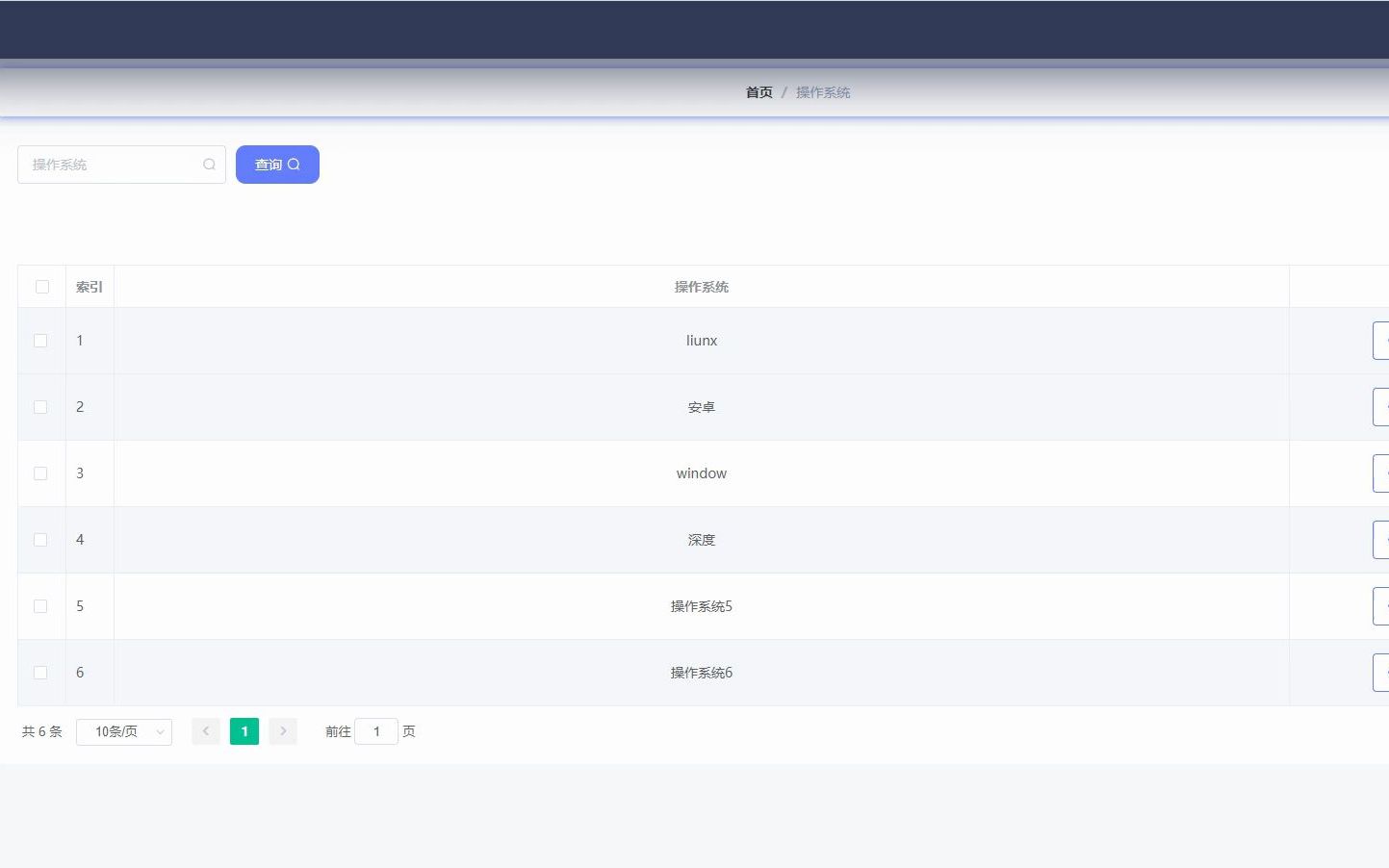1389x868 pixels.
Task: Select the 安卓 cell
Action: point(702,407)
